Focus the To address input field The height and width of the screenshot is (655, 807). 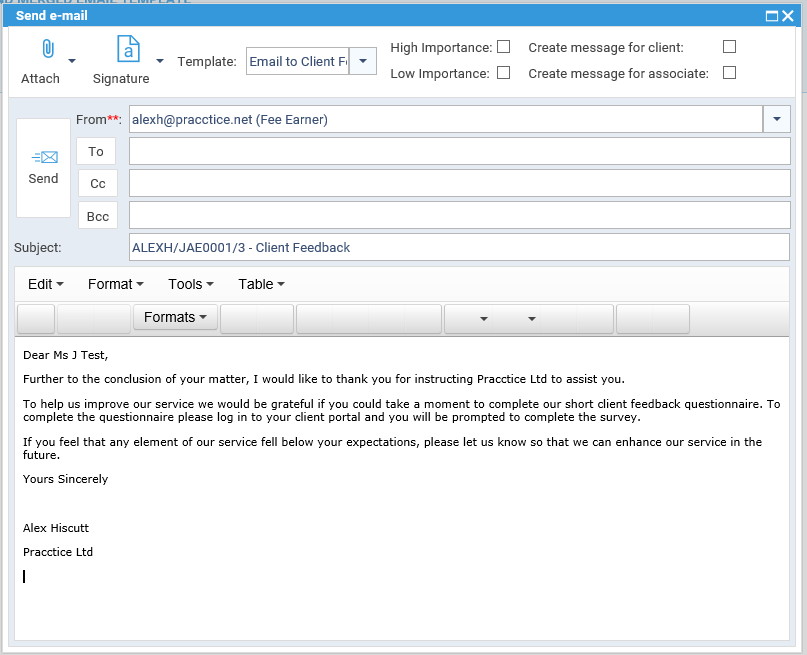click(460, 151)
